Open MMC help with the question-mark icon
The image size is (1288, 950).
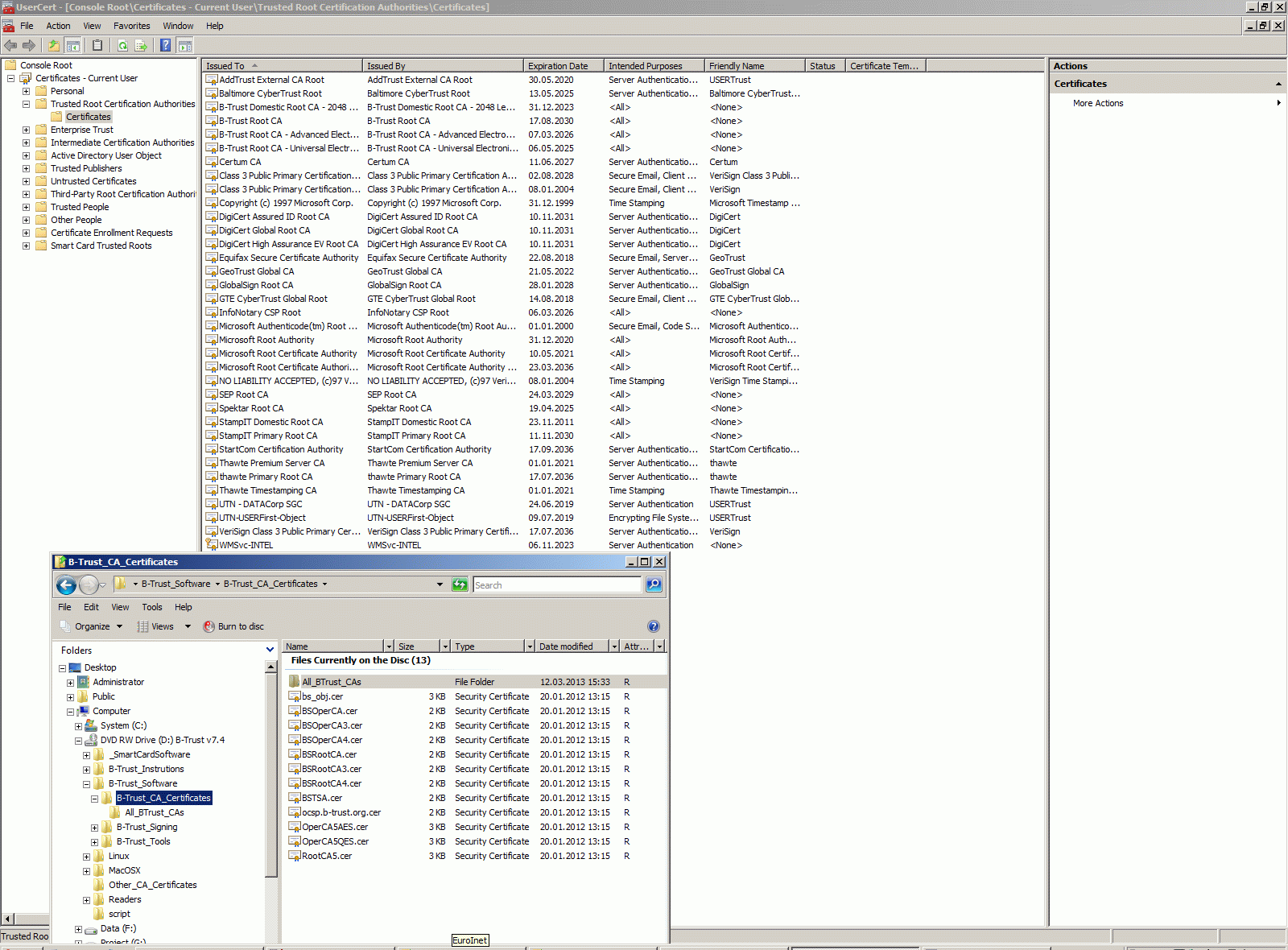click(166, 46)
